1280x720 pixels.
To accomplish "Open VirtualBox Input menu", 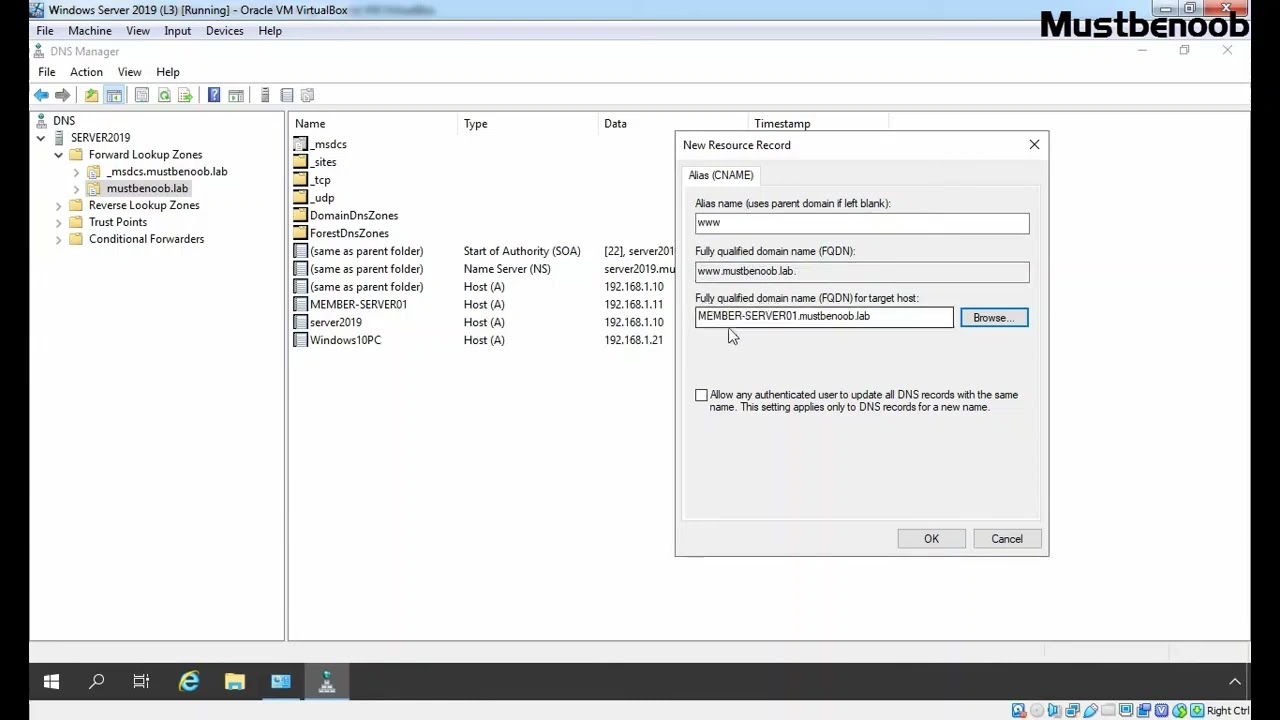I will click(177, 31).
